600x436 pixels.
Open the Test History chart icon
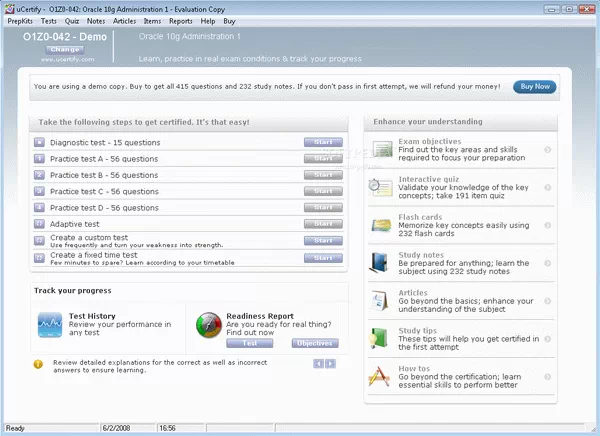coord(50,325)
